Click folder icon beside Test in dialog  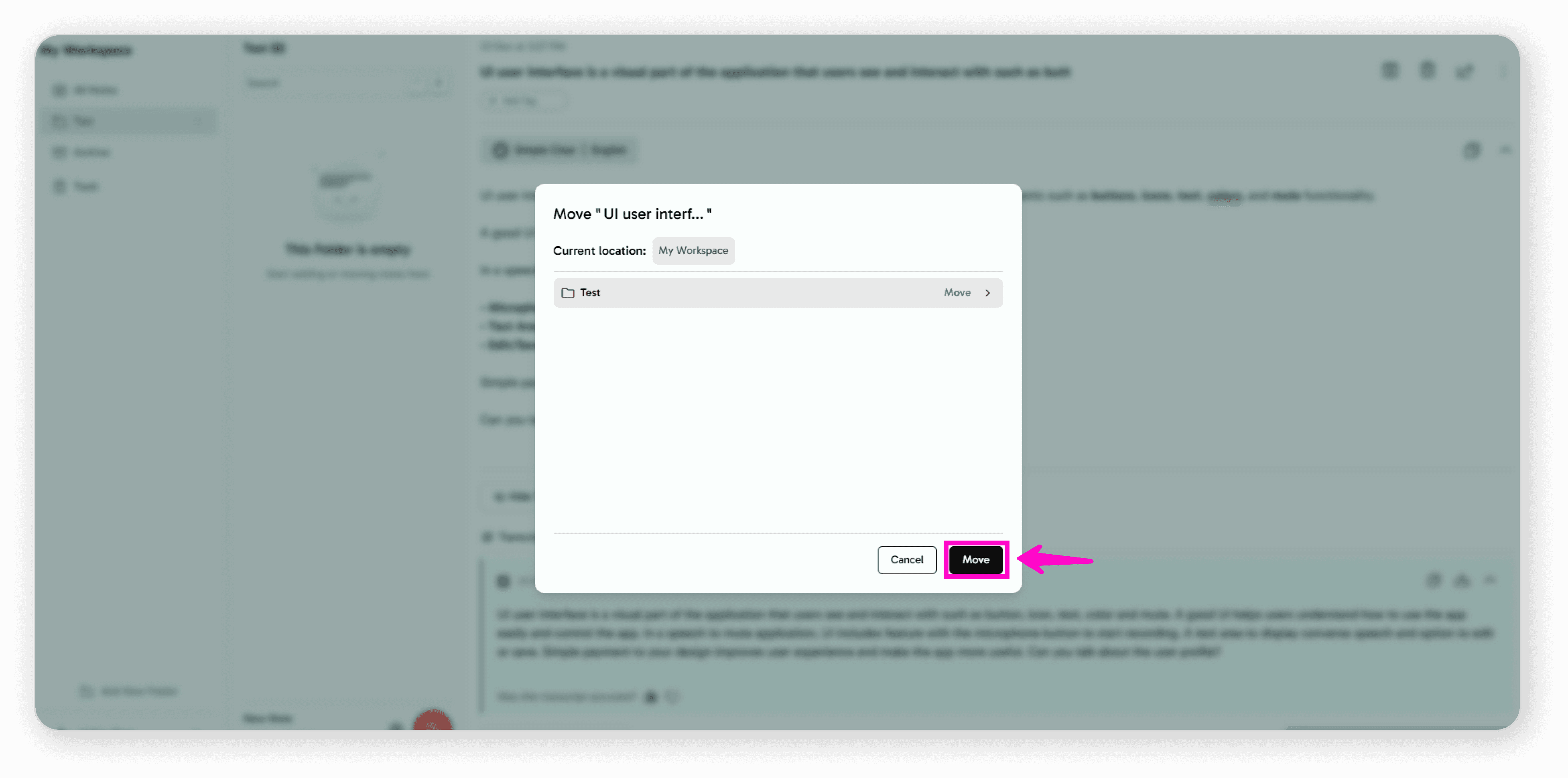[567, 293]
